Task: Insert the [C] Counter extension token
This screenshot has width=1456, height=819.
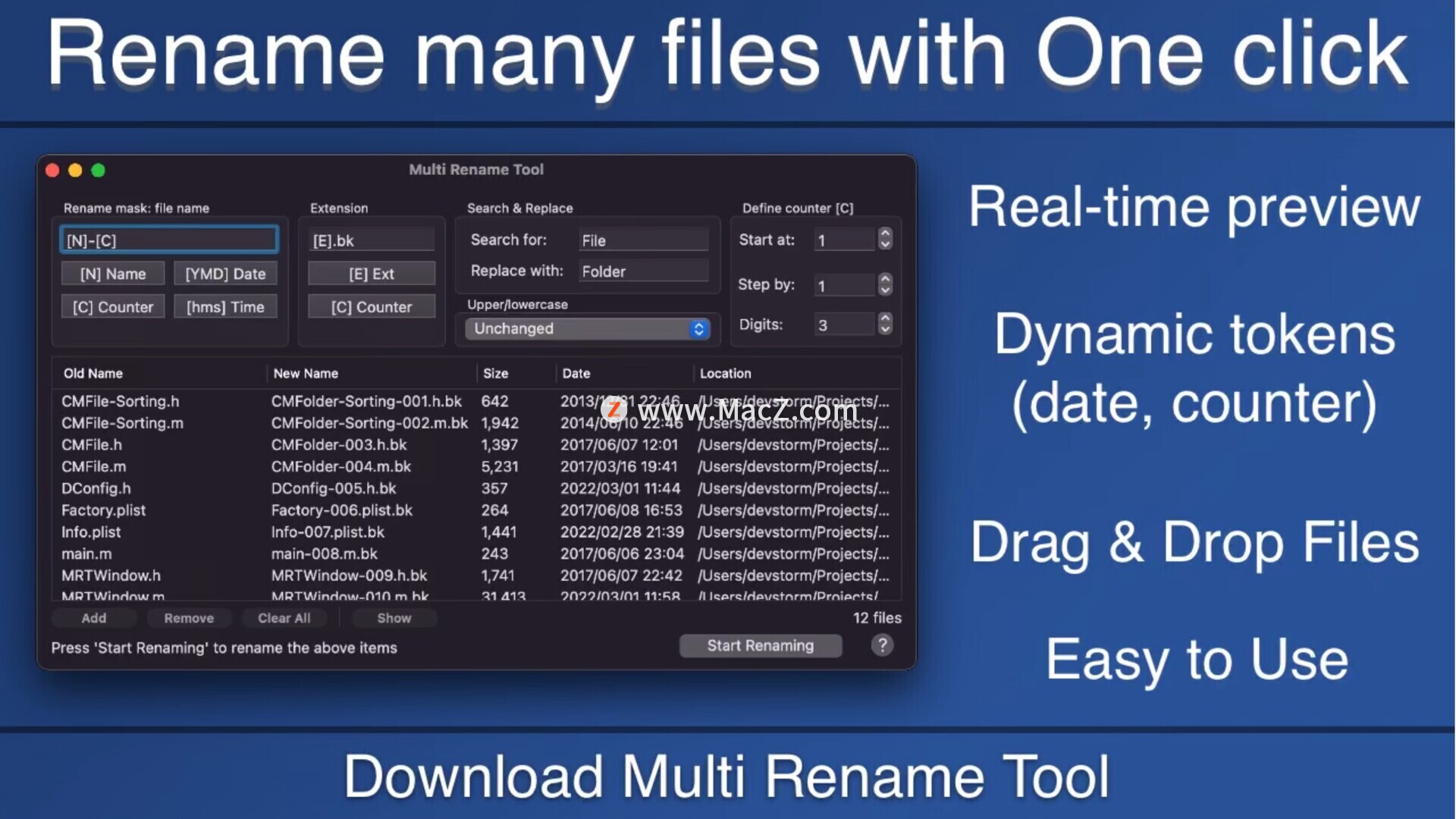Action: pyautogui.click(x=372, y=307)
